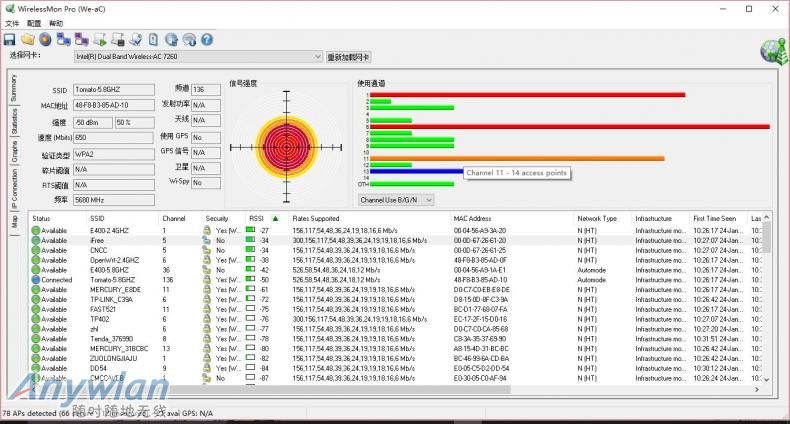Click the SSID field showing Tomato-5.8GHZ
The height and width of the screenshot is (424, 790).
(114, 90)
